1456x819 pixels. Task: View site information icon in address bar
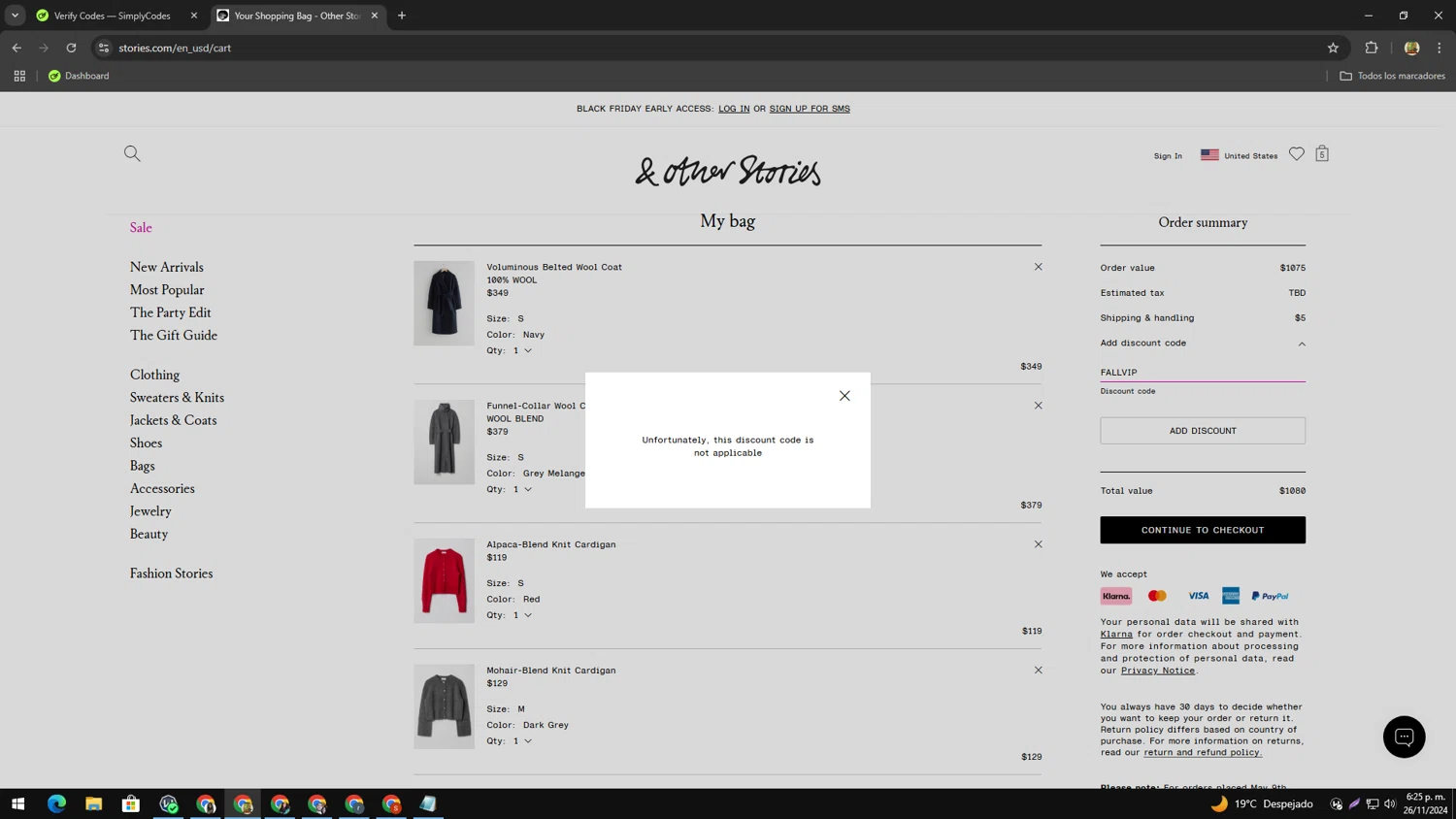[104, 48]
